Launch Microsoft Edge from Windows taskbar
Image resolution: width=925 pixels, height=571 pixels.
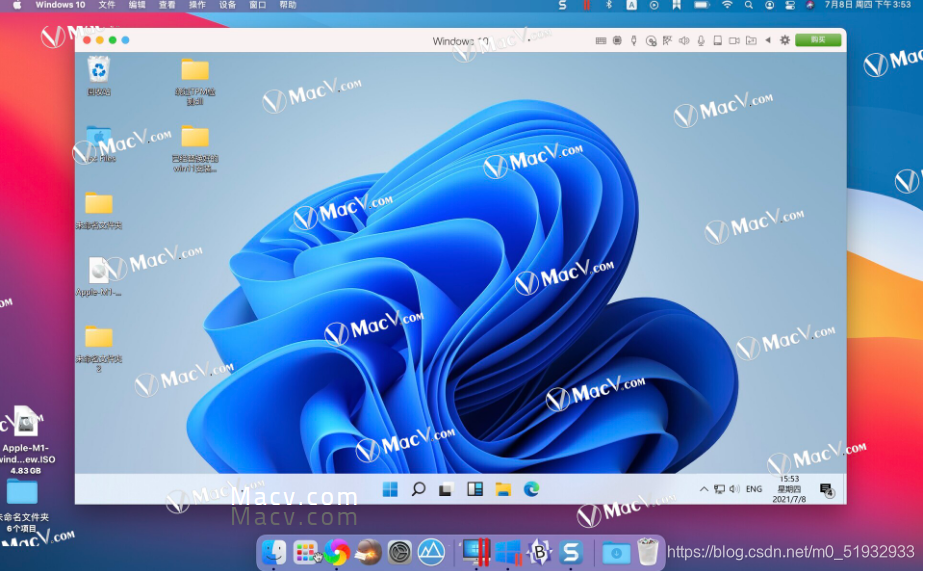click(x=532, y=489)
